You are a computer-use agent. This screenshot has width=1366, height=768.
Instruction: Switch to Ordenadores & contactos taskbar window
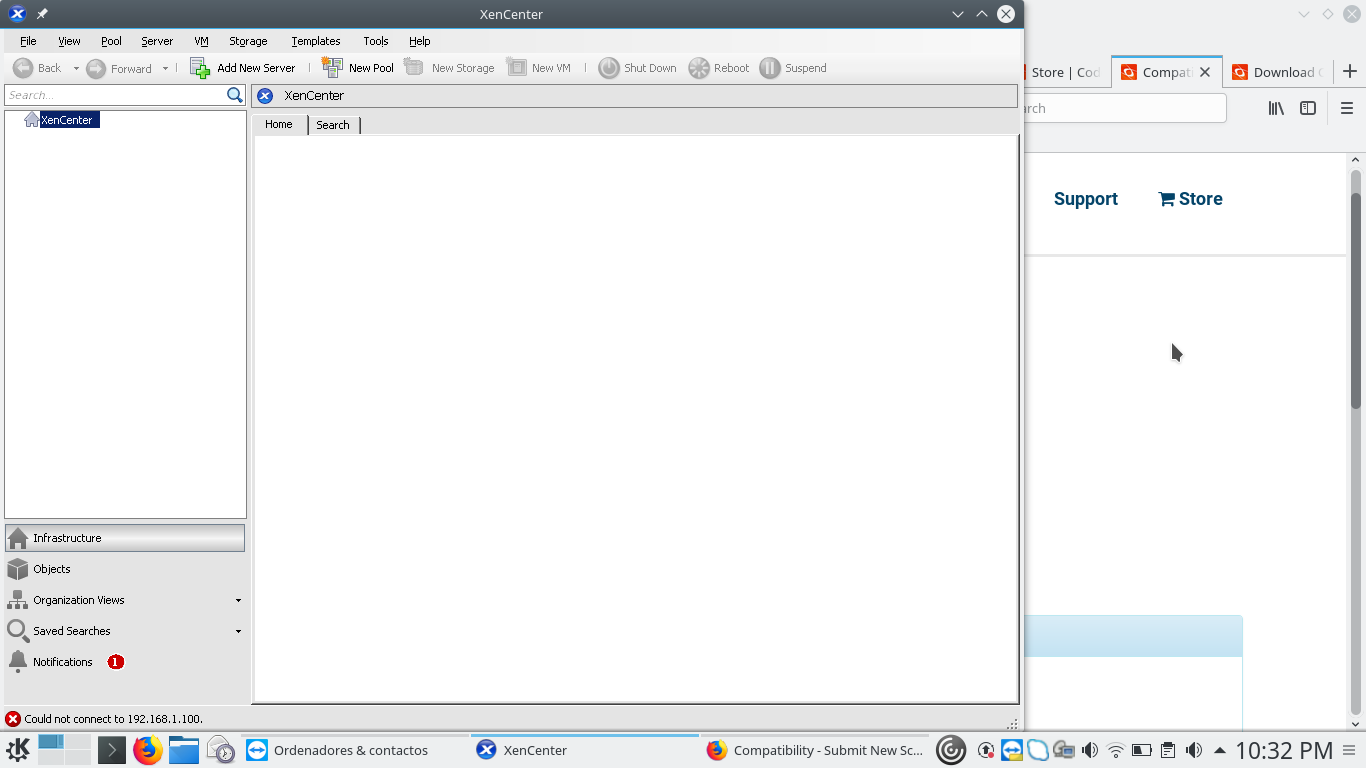point(355,750)
